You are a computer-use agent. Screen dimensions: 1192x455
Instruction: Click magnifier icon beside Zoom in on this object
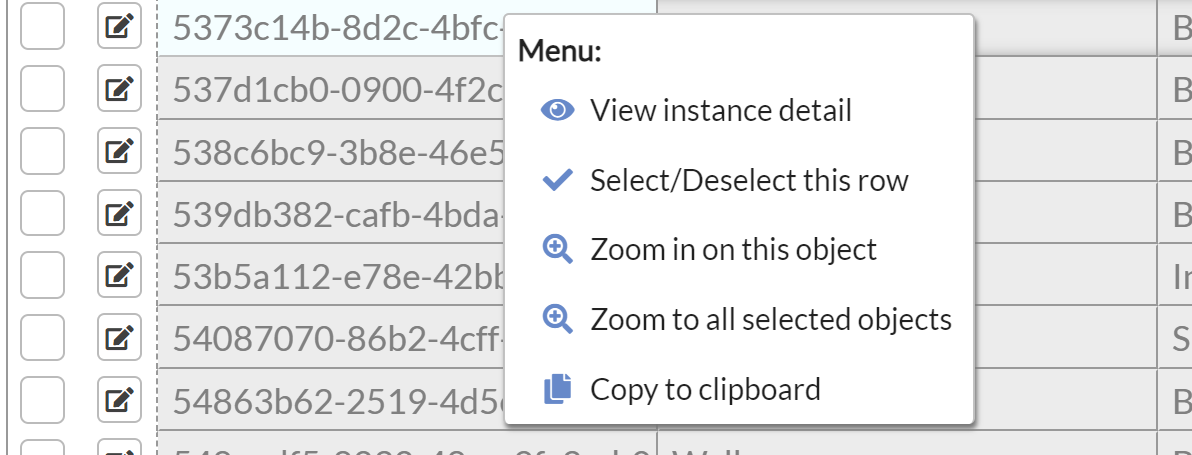click(x=557, y=249)
